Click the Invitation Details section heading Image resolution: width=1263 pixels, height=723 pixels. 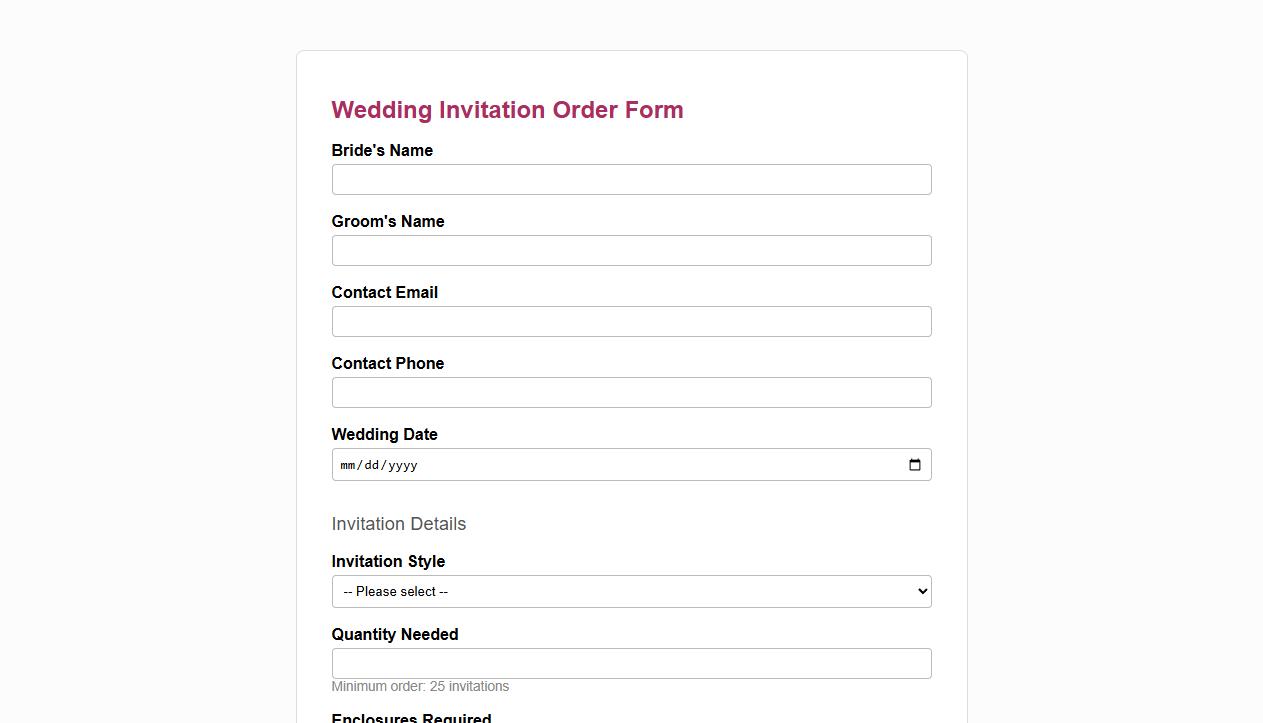coord(398,524)
